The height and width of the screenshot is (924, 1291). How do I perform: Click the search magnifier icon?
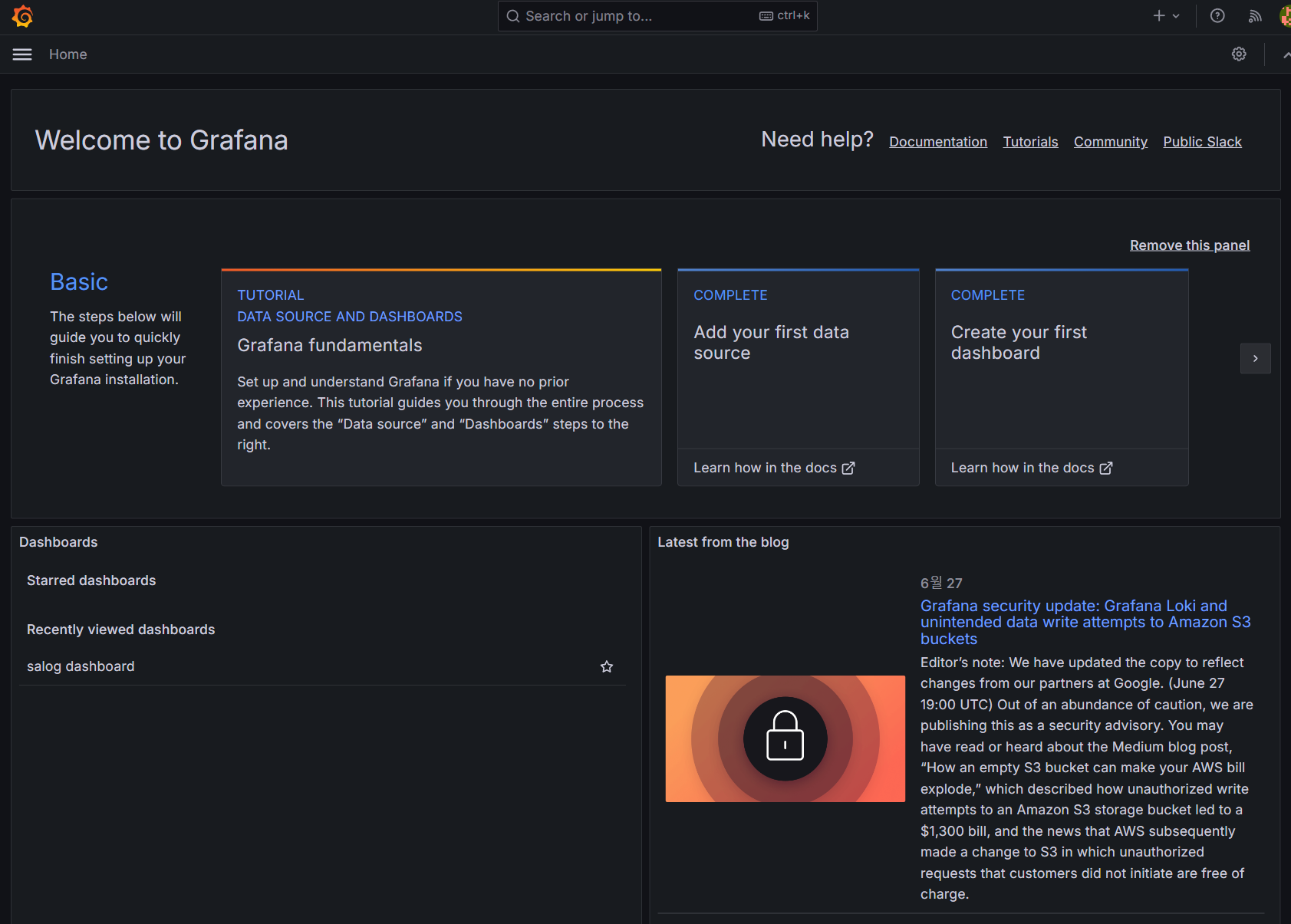click(x=513, y=16)
